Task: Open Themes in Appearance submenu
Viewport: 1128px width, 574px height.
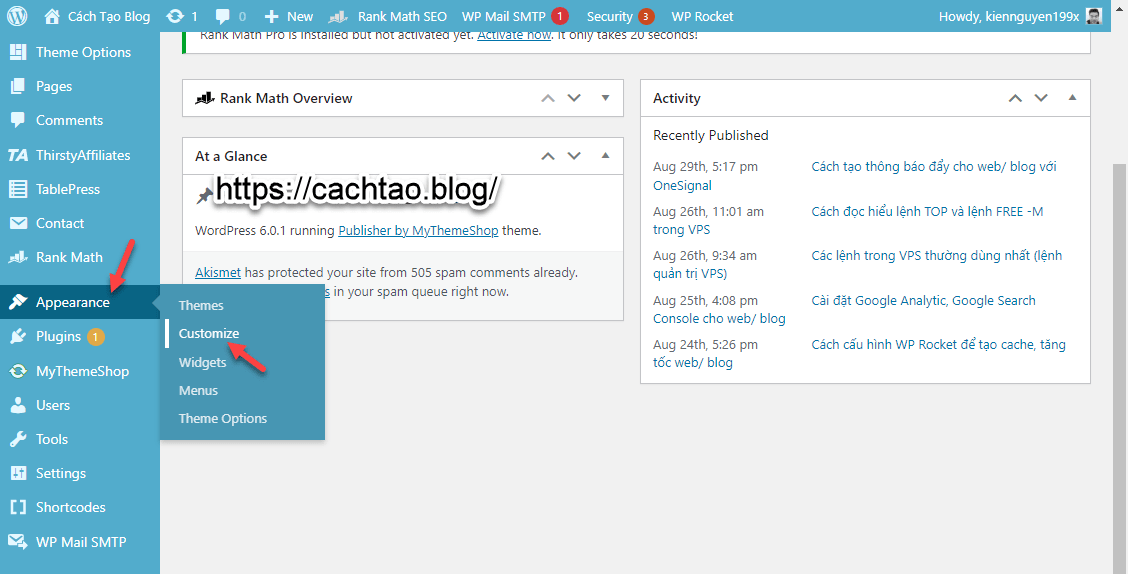Action: (x=201, y=306)
